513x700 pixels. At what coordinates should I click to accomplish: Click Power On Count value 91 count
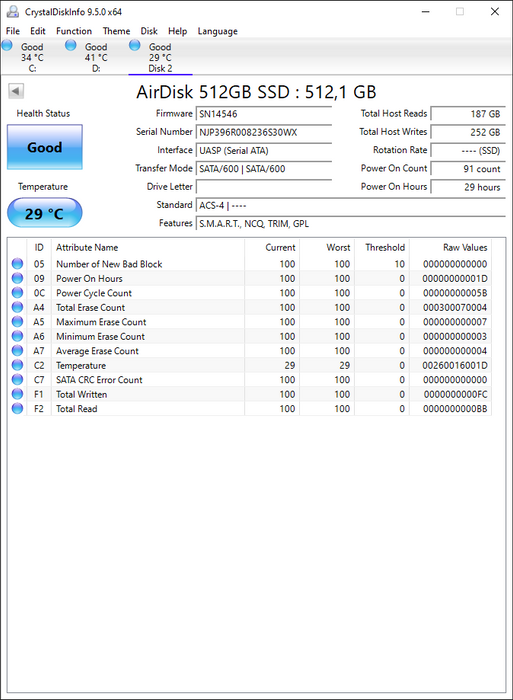click(x=468, y=169)
